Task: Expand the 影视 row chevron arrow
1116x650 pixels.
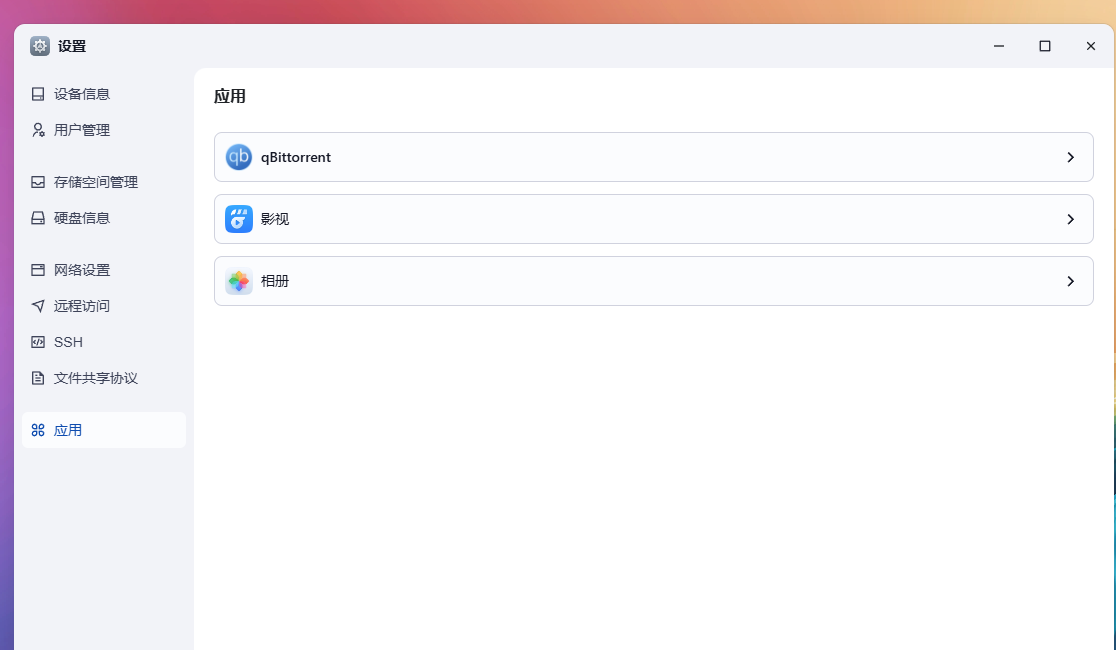Action: (1070, 219)
